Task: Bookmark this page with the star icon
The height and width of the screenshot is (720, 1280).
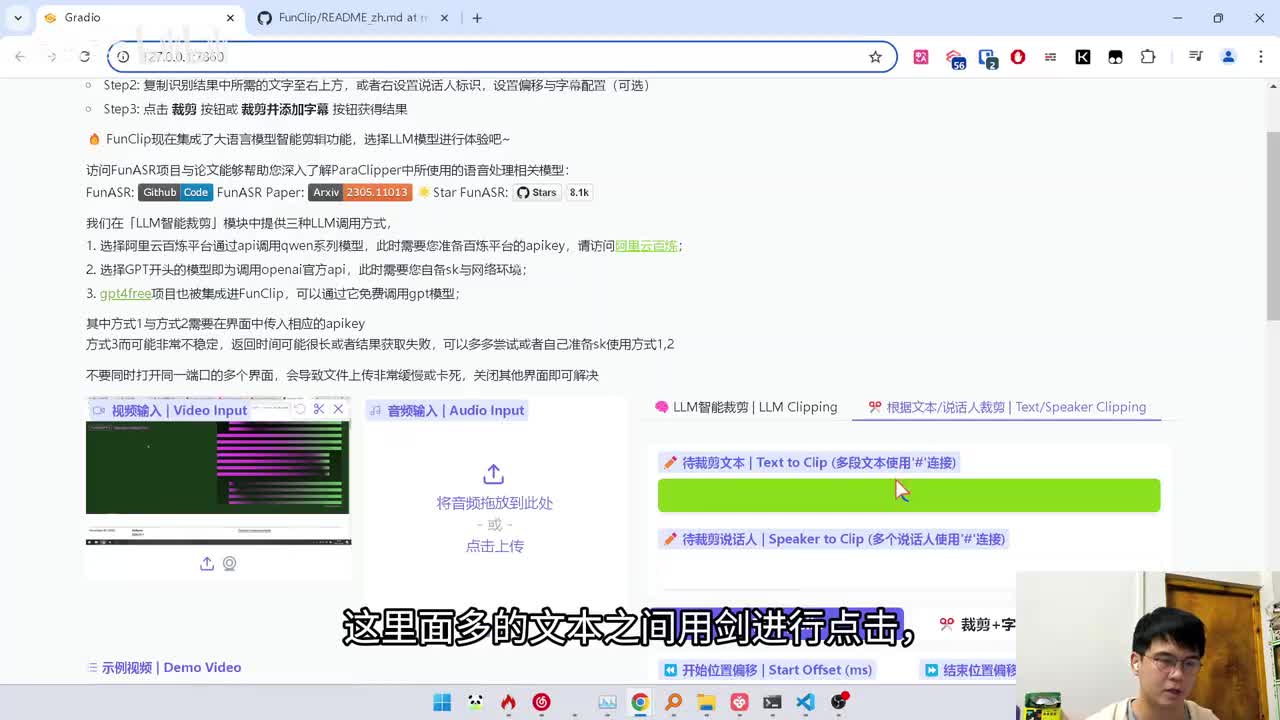Action: (x=875, y=57)
